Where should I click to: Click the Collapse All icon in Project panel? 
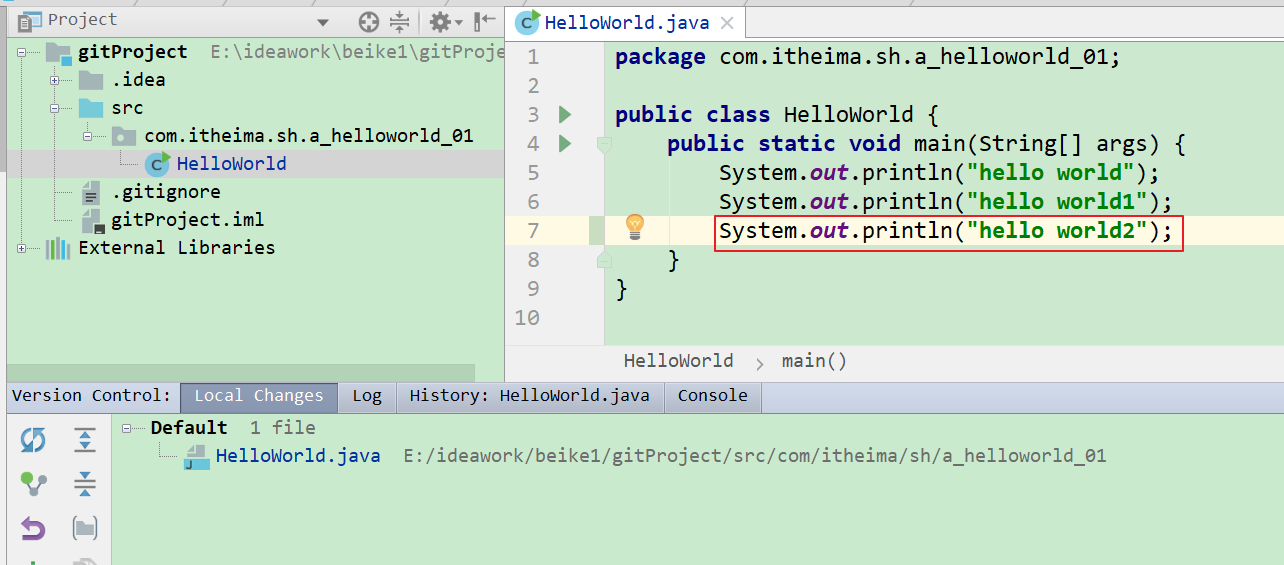[x=400, y=21]
